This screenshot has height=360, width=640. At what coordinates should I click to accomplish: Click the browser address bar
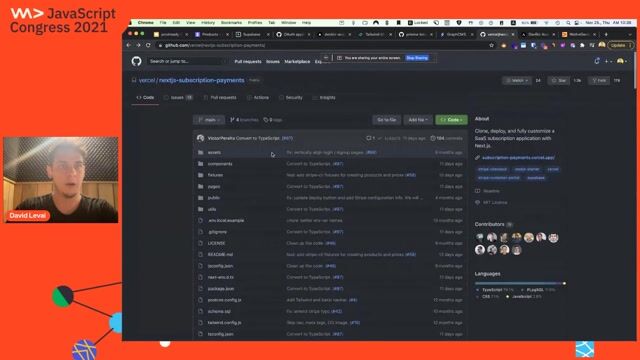coord(322,45)
